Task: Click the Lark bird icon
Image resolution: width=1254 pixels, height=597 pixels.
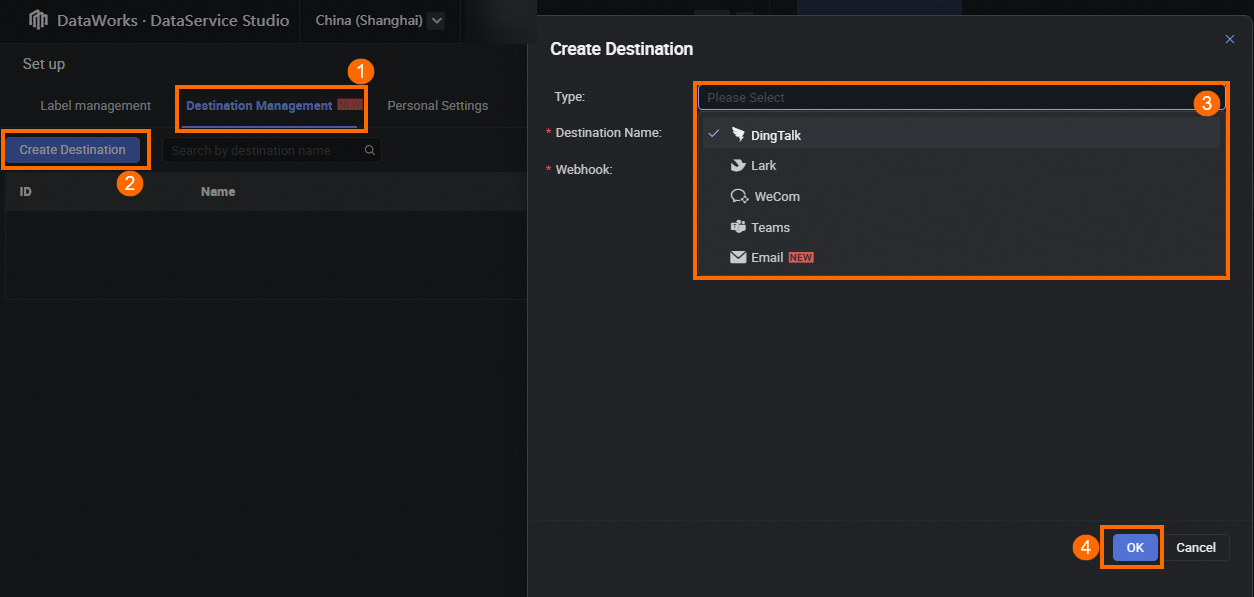Action: 738,165
